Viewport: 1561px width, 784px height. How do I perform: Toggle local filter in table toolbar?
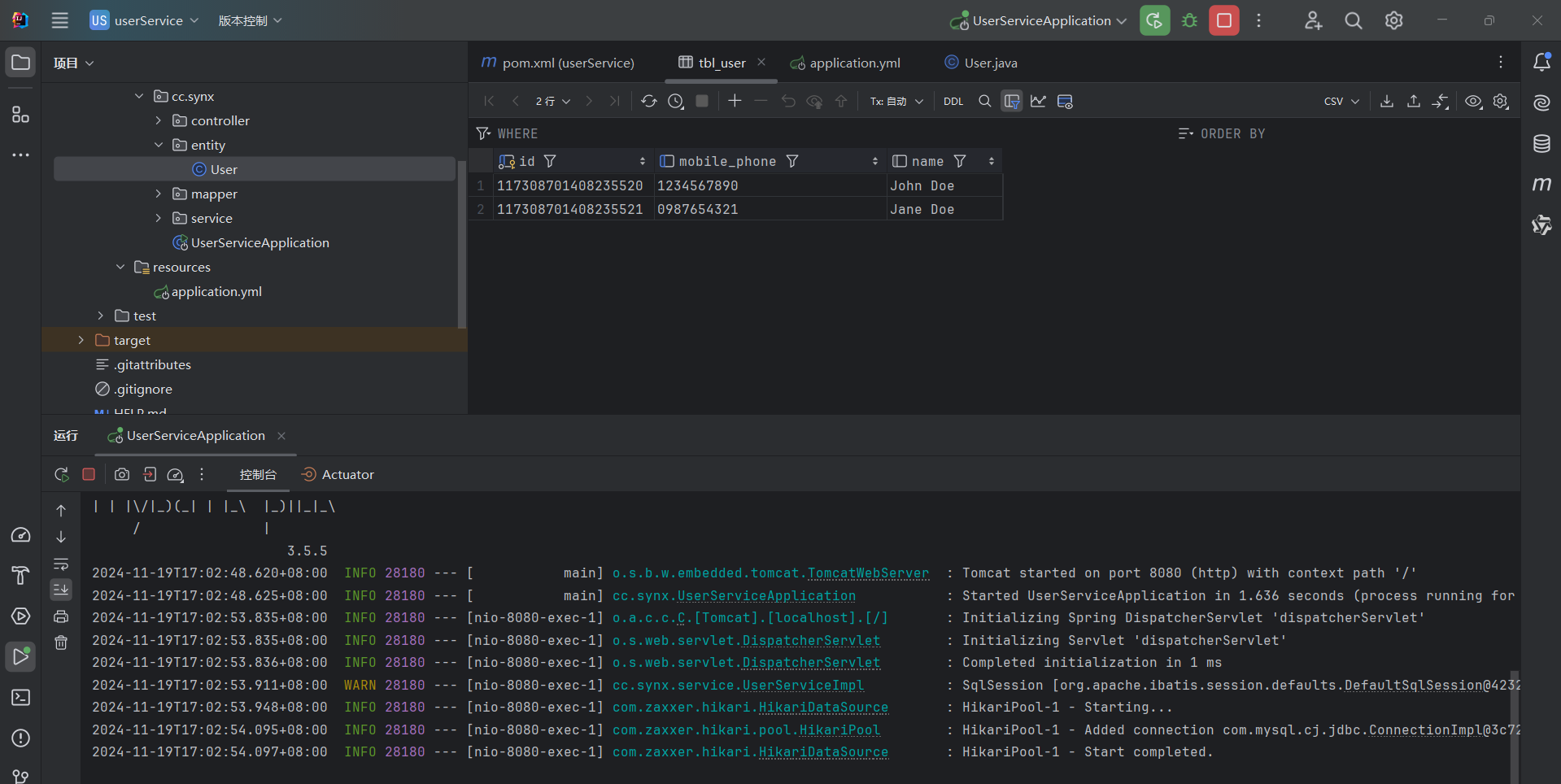click(x=1011, y=101)
